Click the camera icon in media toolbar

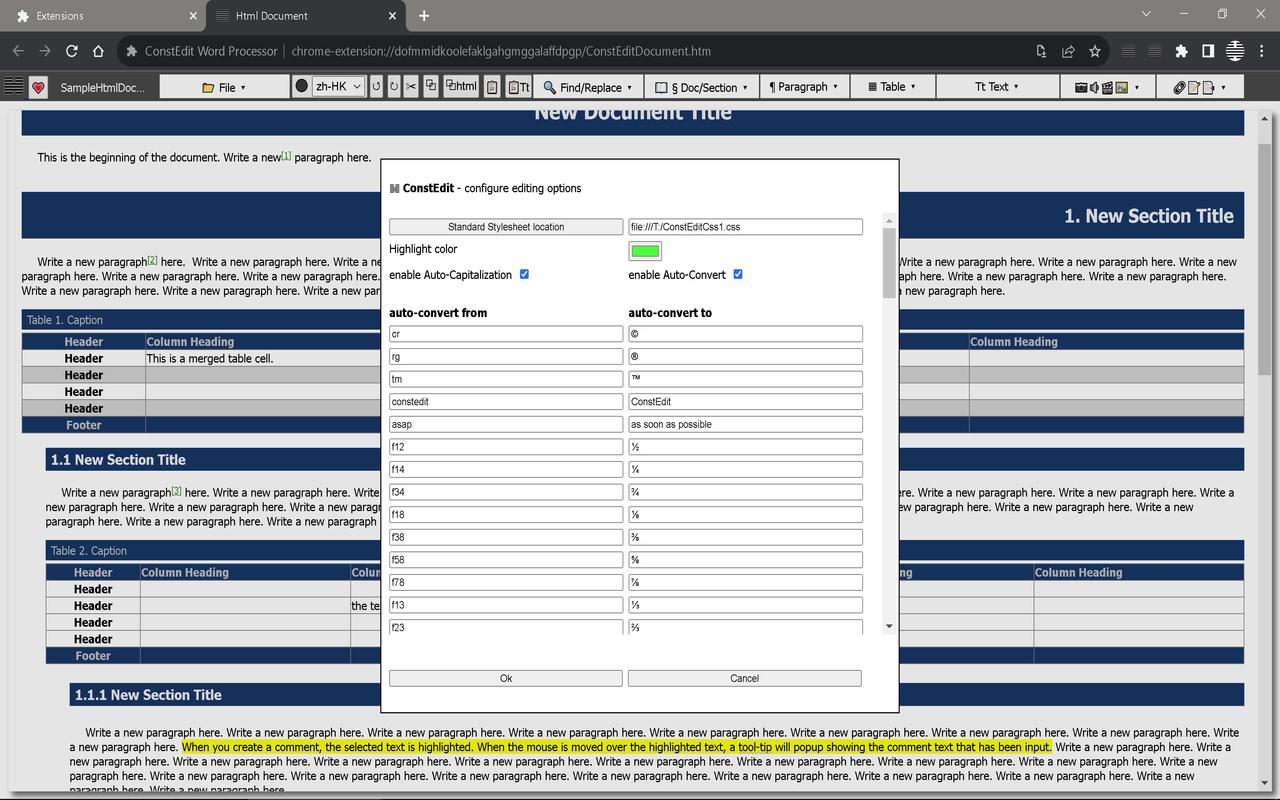(1081, 87)
